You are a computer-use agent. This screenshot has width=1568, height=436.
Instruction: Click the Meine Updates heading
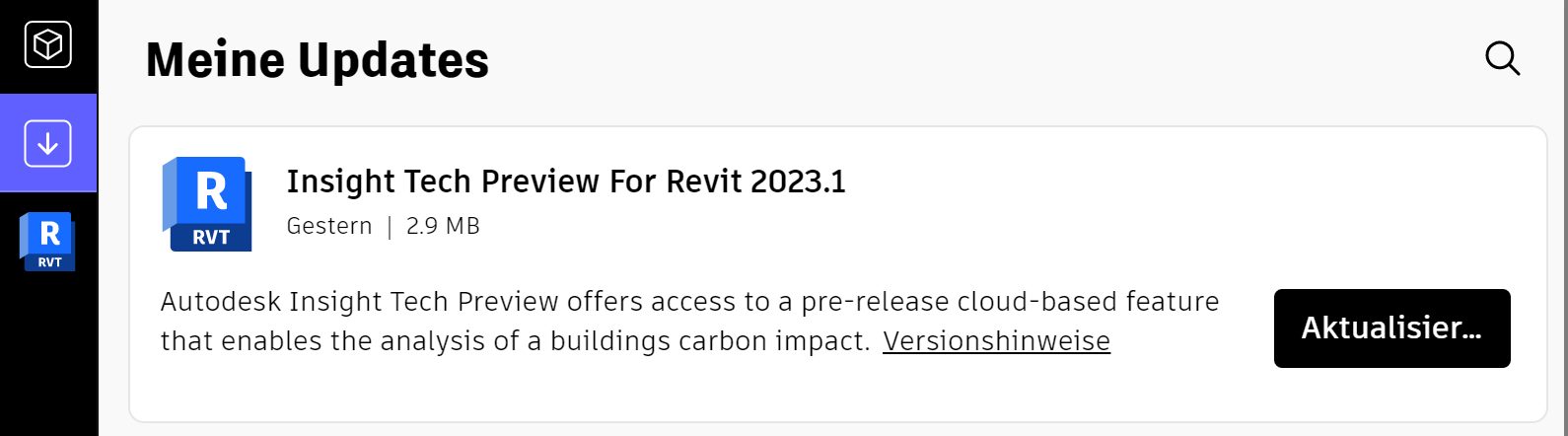pos(318,59)
